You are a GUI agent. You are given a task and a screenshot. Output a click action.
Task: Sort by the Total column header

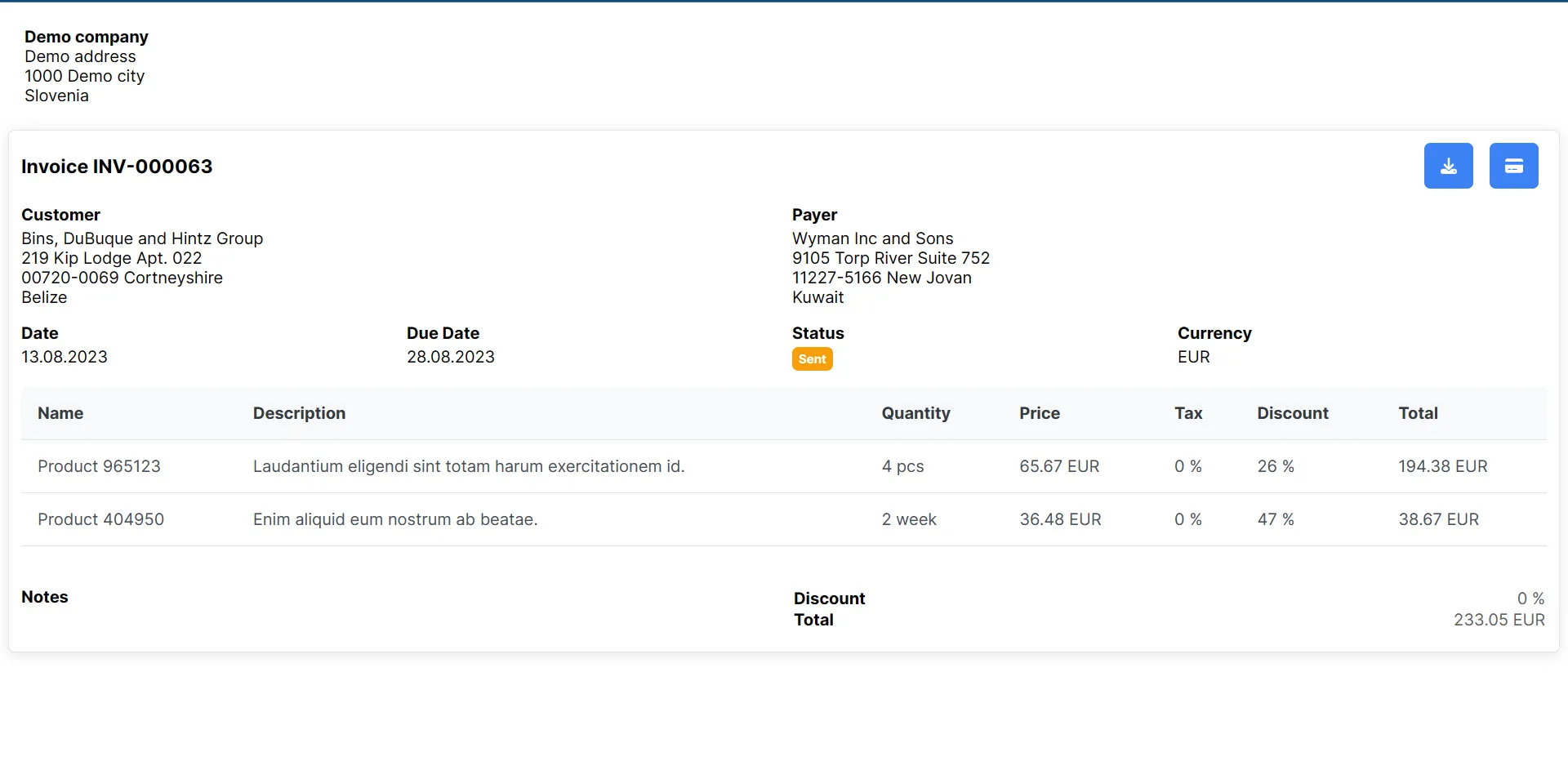[1418, 413]
